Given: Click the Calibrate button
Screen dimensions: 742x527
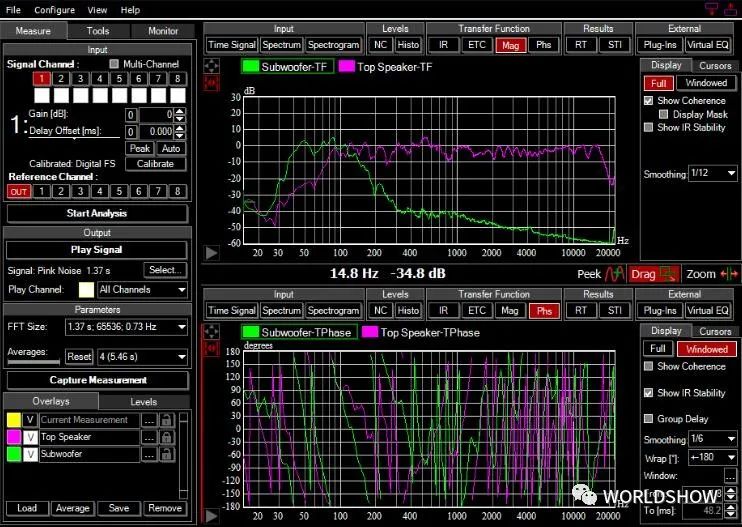Looking at the screenshot, I should pyautogui.click(x=155, y=164).
